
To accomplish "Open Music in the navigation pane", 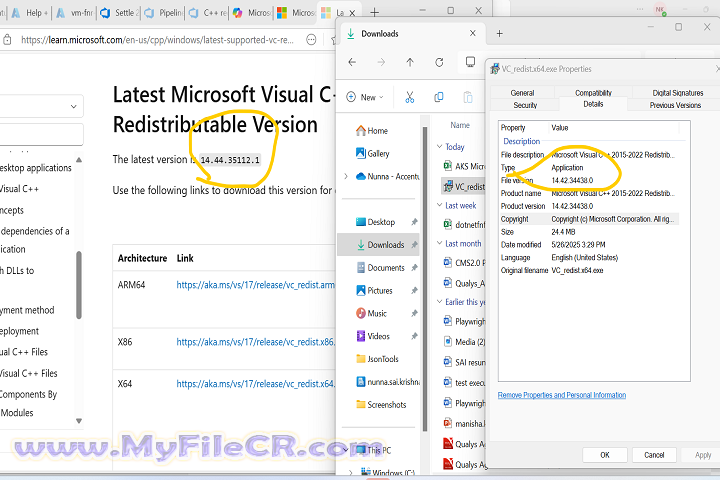I will tap(371, 313).
